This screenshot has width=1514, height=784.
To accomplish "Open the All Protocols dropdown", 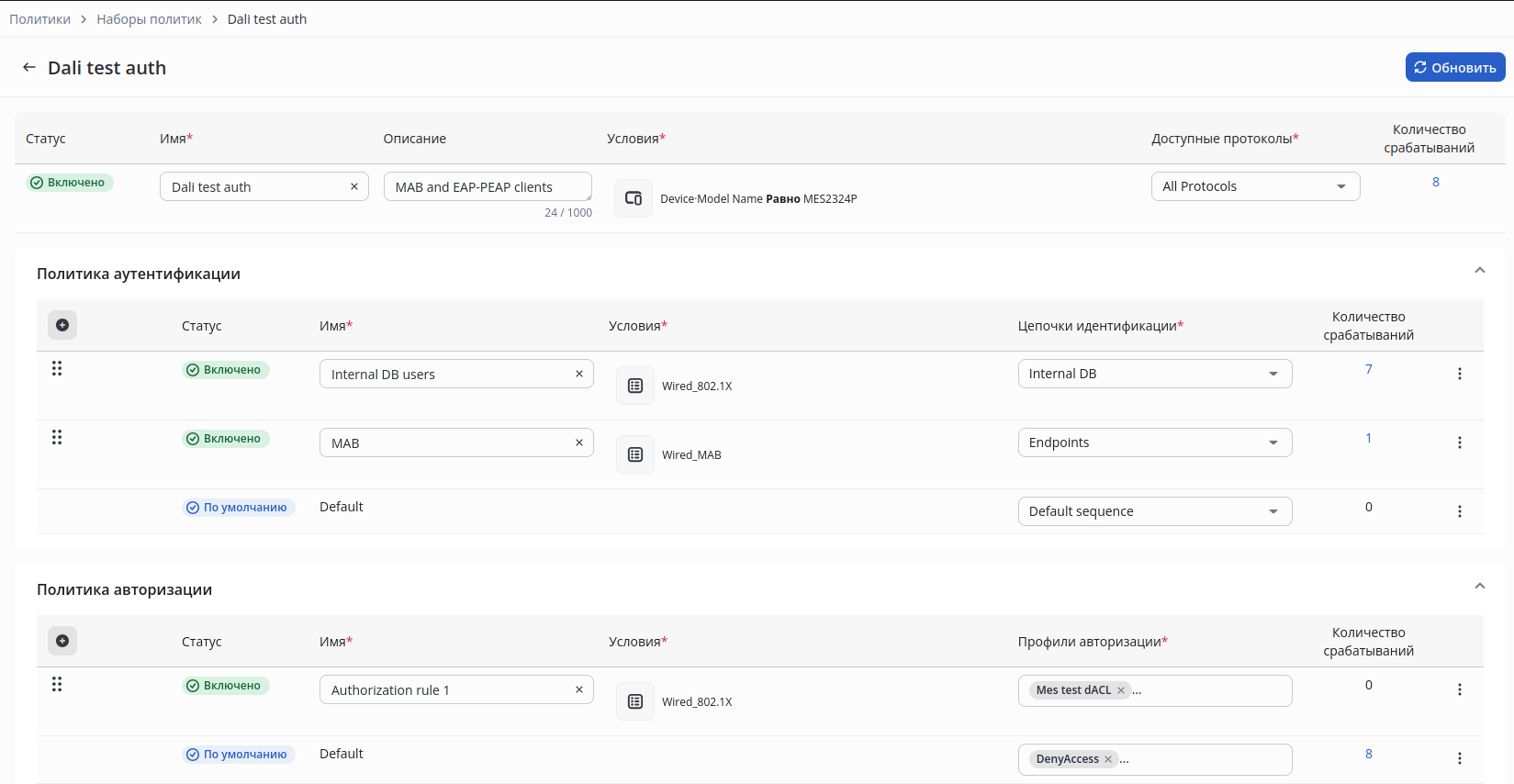I will point(1255,186).
